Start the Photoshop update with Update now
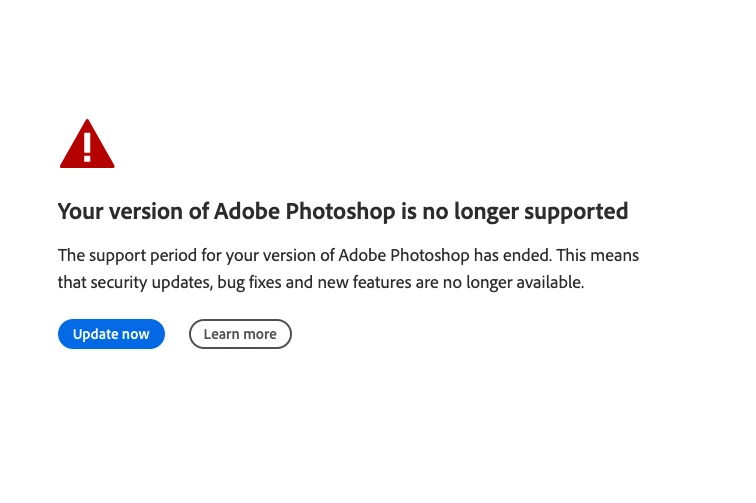 (x=111, y=334)
